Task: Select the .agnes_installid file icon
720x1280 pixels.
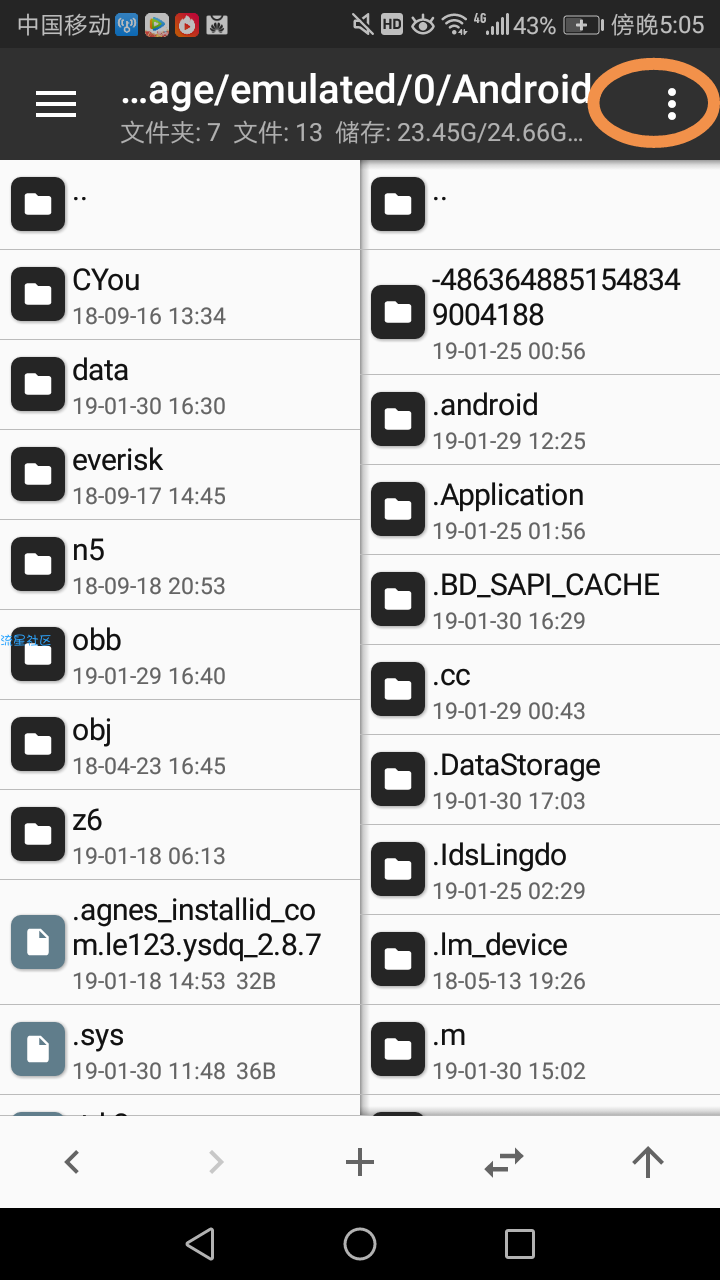Action: [38, 942]
